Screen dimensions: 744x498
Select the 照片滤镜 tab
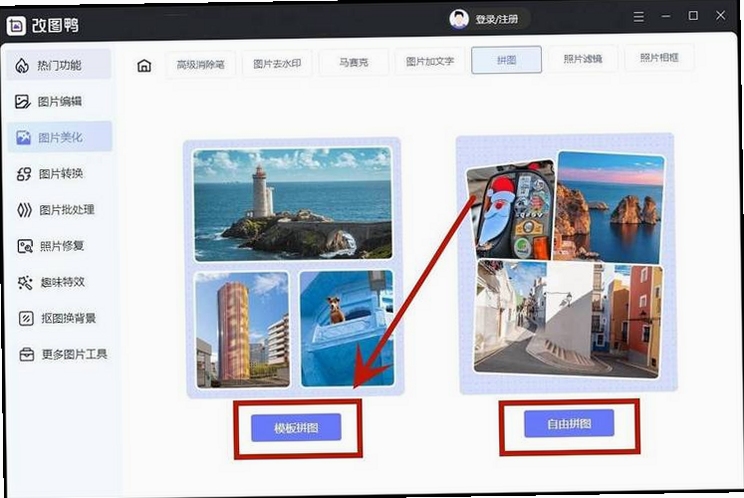tap(583, 59)
